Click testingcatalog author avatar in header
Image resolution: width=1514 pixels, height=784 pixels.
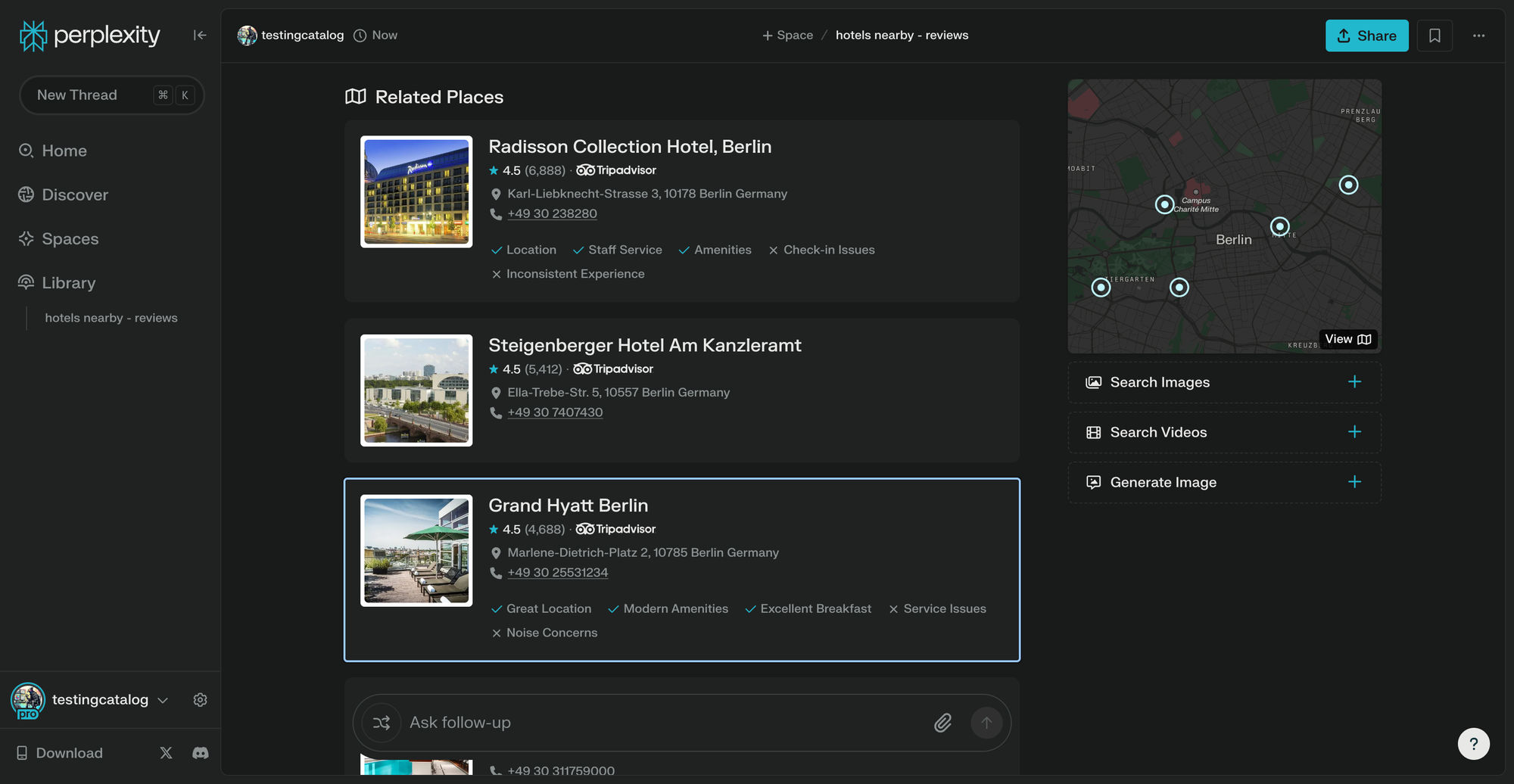click(247, 36)
